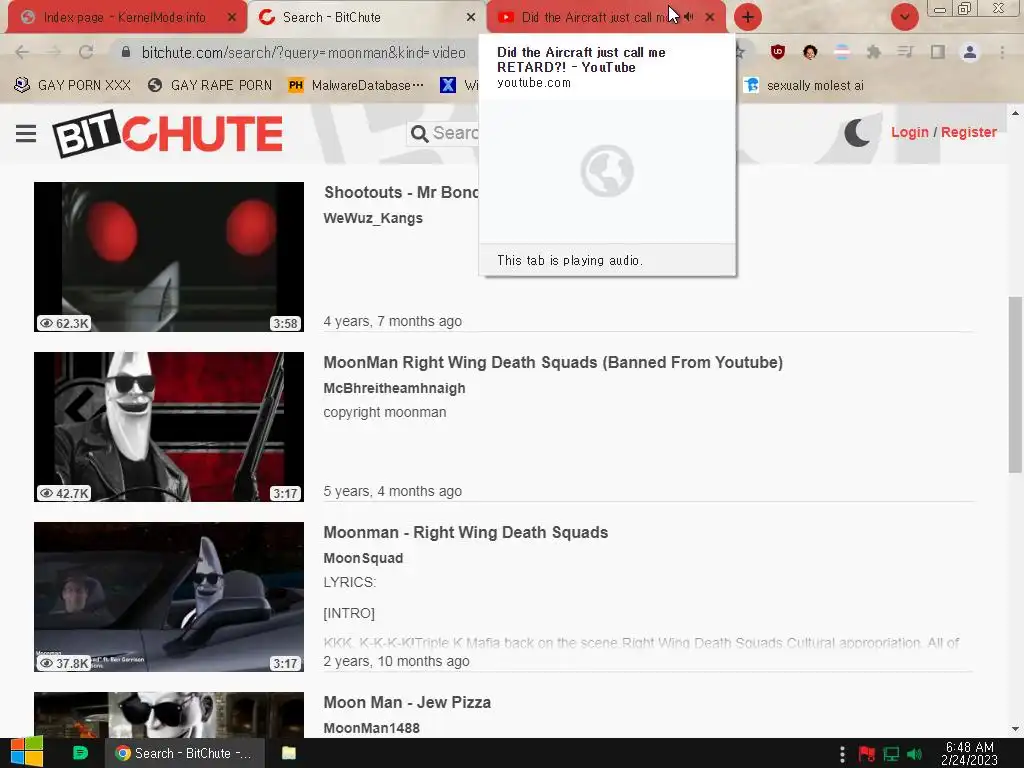Close the YouTube tab
This screenshot has height=768, width=1024.
click(710, 18)
